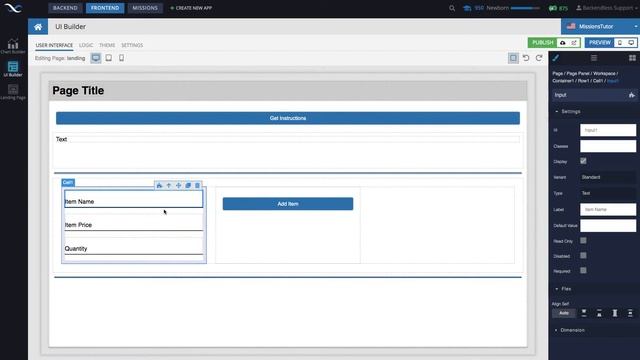Open the Theme tab

(107, 45)
